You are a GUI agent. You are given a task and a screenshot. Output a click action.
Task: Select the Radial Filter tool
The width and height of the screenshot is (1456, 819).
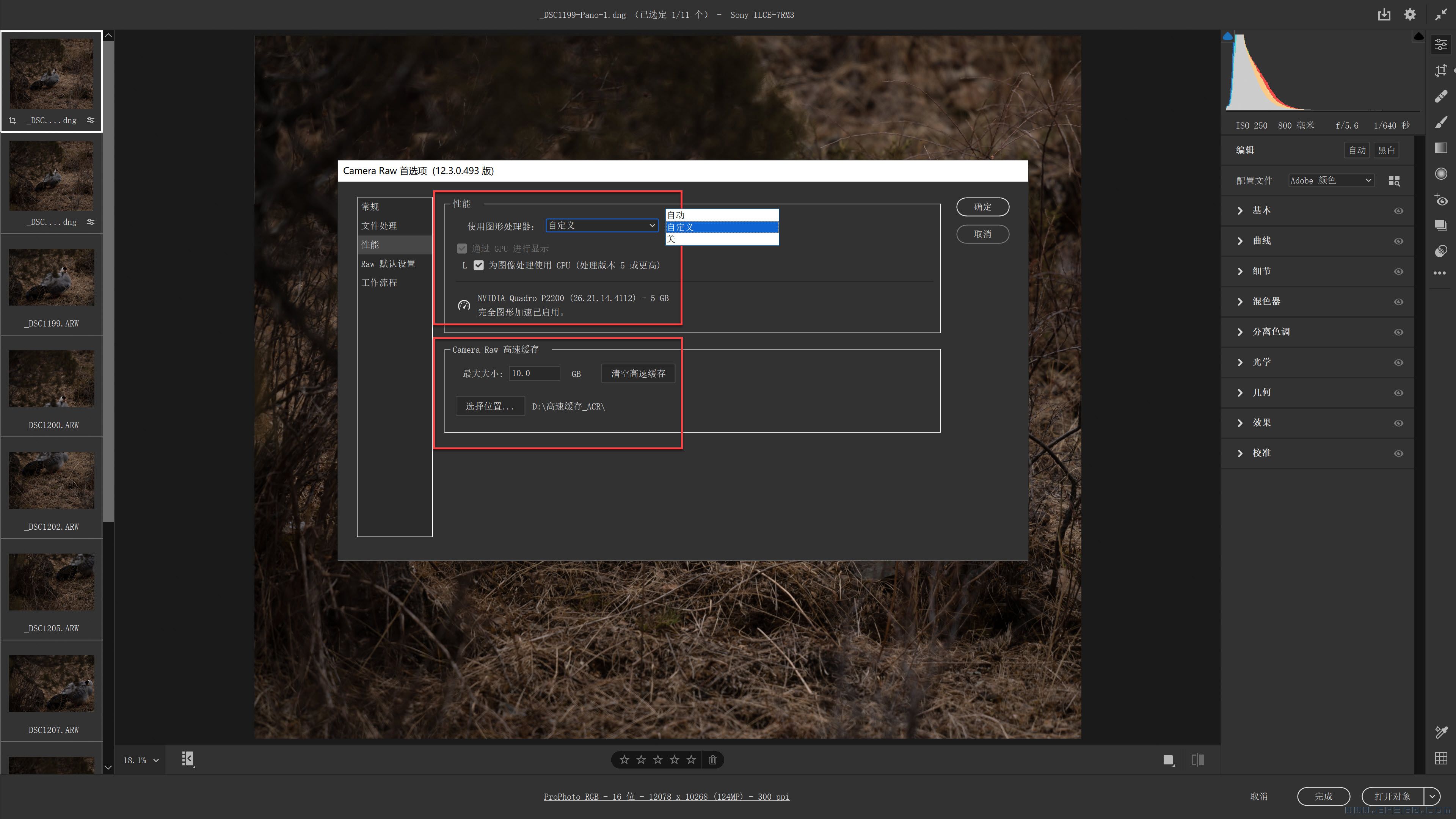coord(1441,174)
